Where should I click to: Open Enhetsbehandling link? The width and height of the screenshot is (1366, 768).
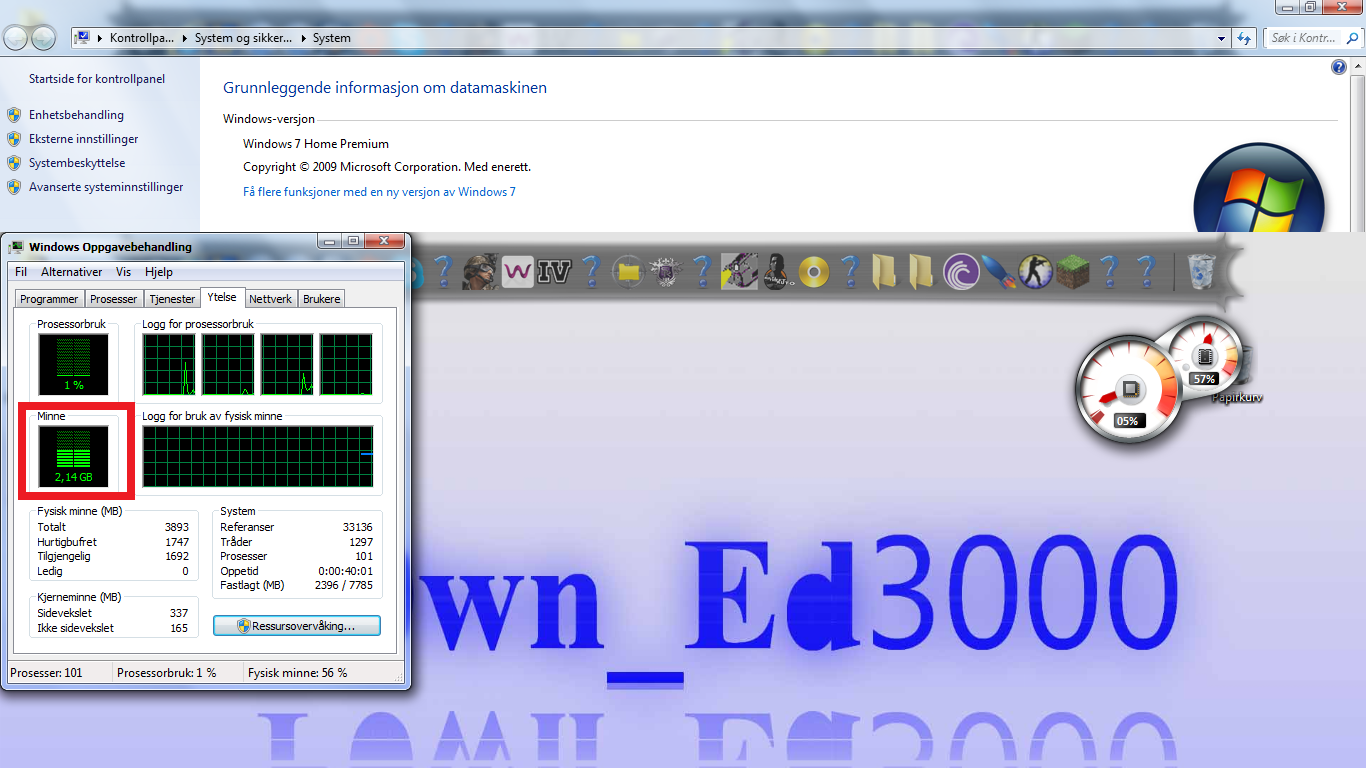click(x=76, y=115)
